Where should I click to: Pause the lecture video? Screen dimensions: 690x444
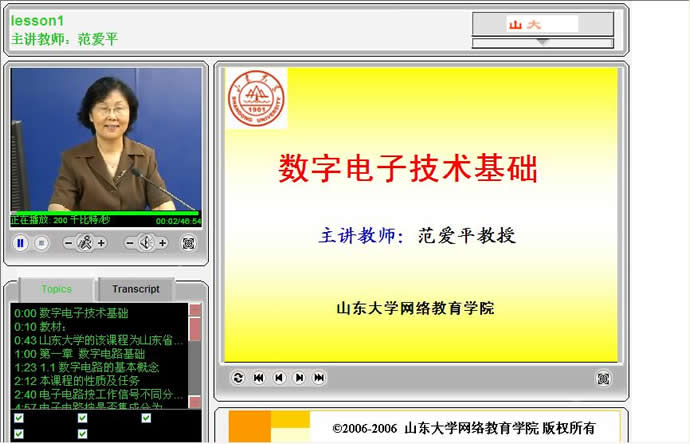tap(20, 243)
